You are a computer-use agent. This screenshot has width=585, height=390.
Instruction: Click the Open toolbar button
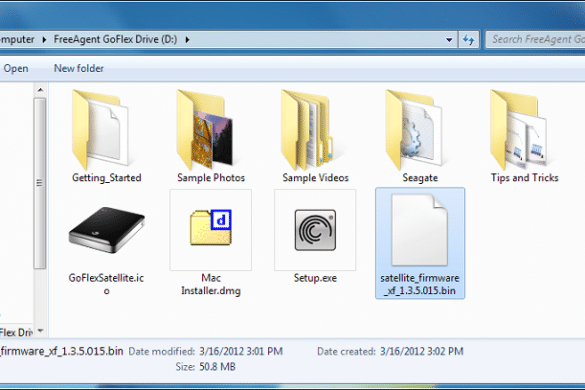(x=16, y=69)
